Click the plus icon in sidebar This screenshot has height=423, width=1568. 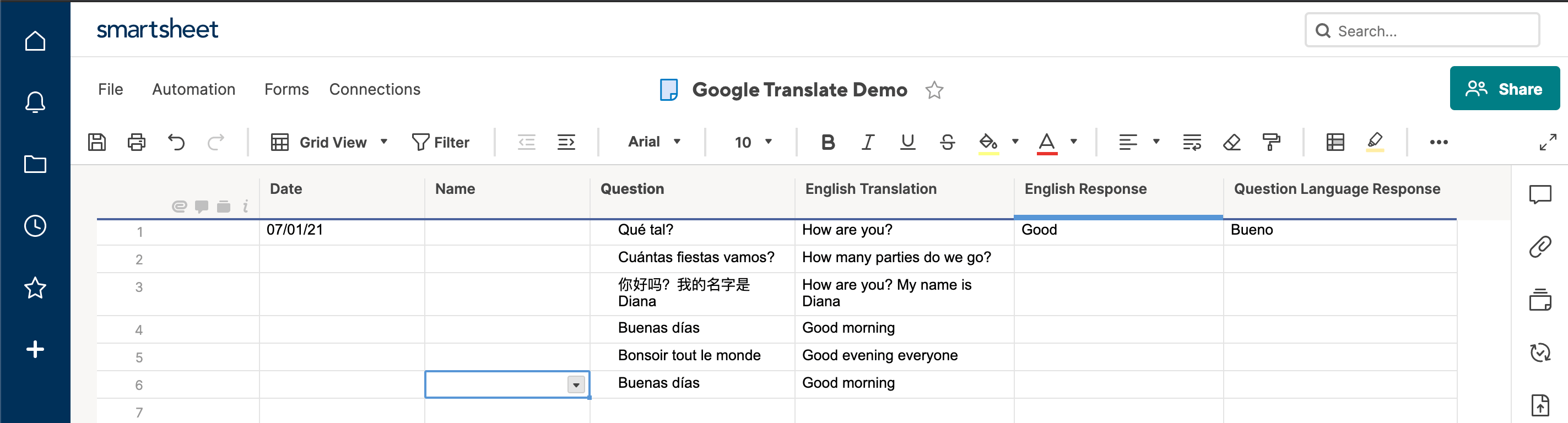coord(35,349)
